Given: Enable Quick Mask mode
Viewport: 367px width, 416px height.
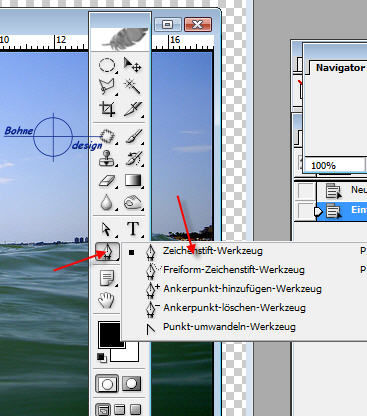Looking at the screenshot, I should click(x=131, y=384).
